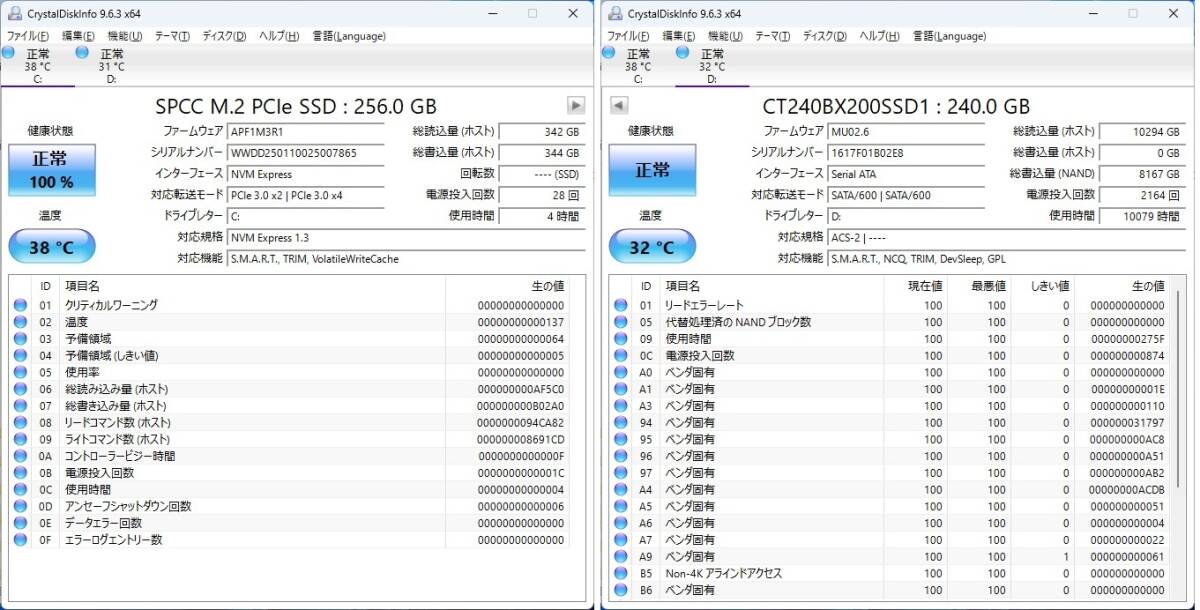This screenshot has width=1200, height=610.
Task: Click status orb for コントローラービジー時間 row
Action: click(21, 456)
